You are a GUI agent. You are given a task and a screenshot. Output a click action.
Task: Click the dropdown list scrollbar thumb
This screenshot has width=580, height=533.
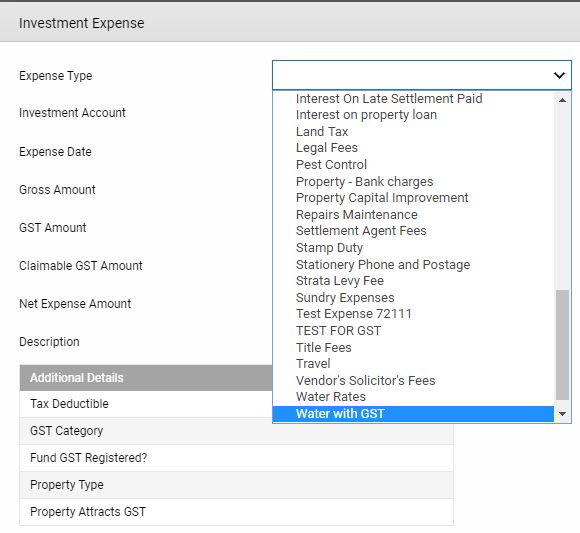562,345
